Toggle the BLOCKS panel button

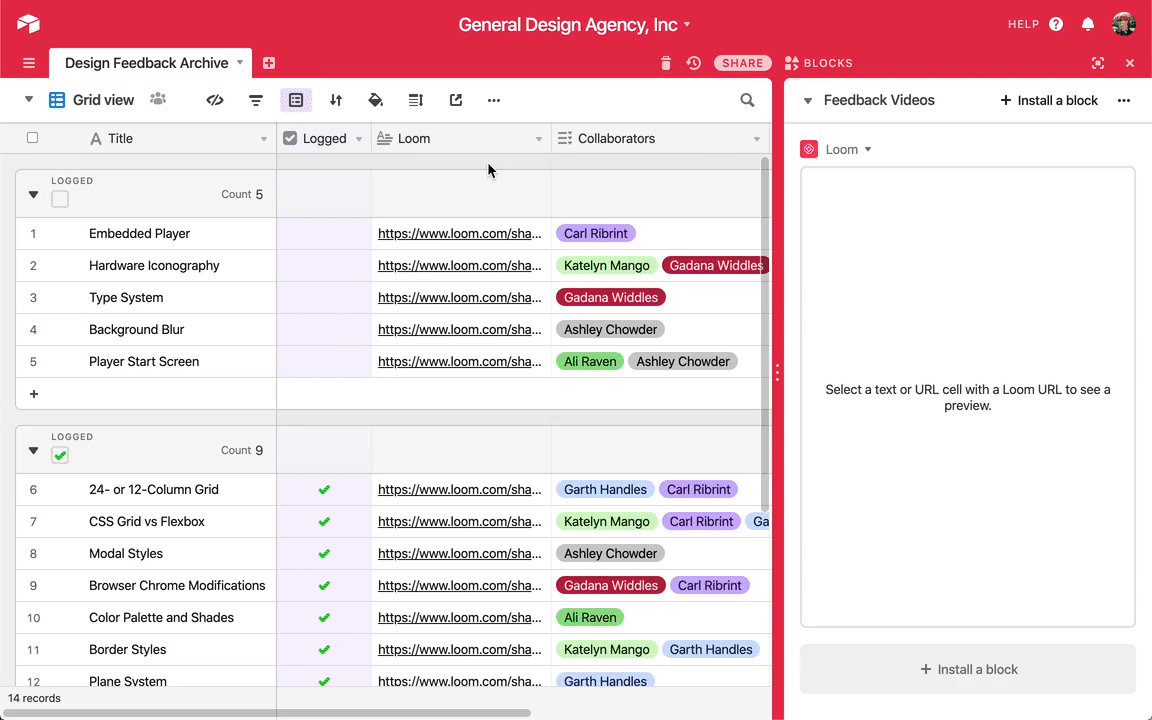pos(818,63)
